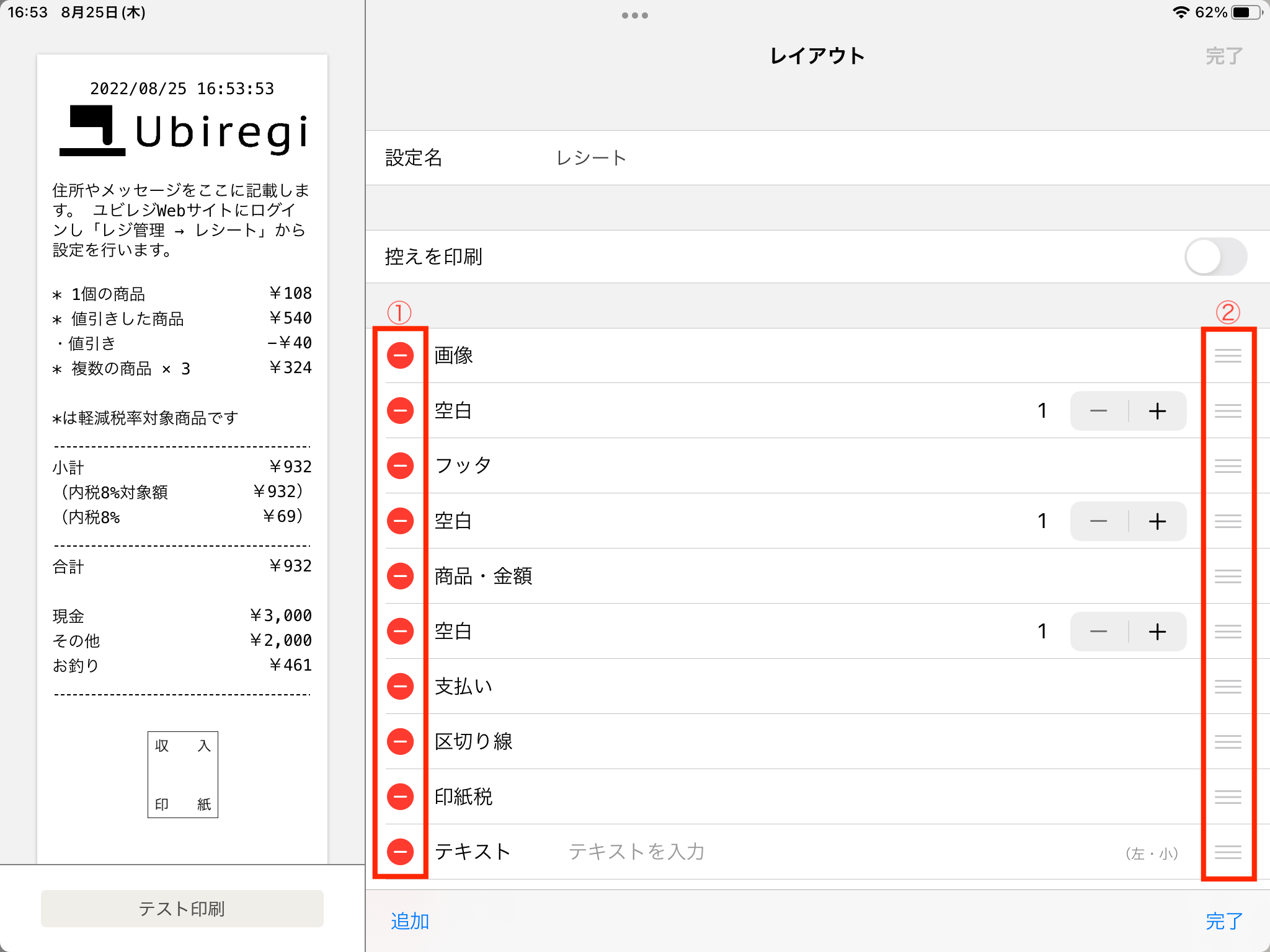This screenshot has width=1270, height=952.
Task: Tap the three-dot multitasking indicator
Action: coord(635,15)
